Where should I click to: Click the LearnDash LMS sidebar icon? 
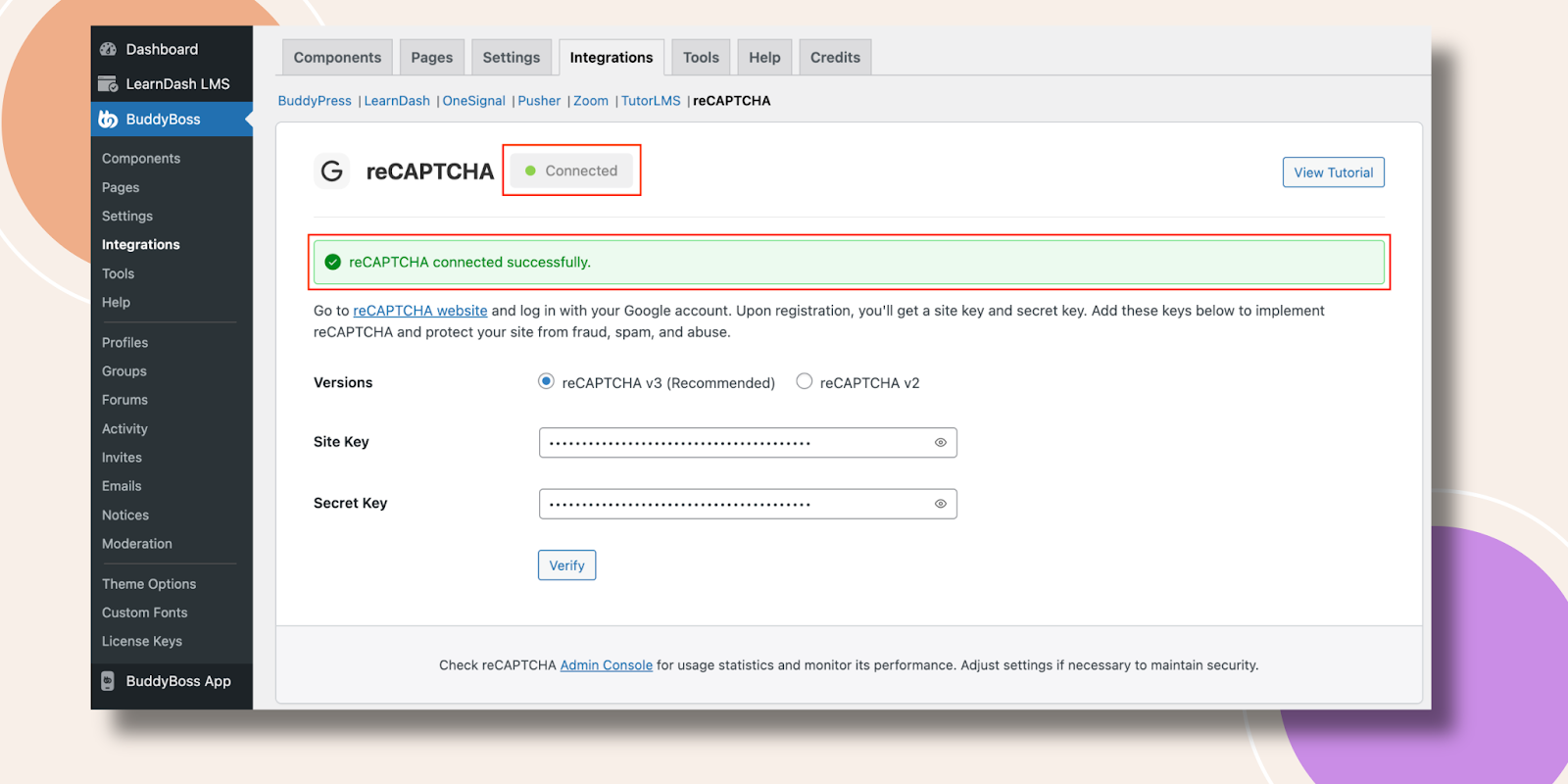(108, 84)
